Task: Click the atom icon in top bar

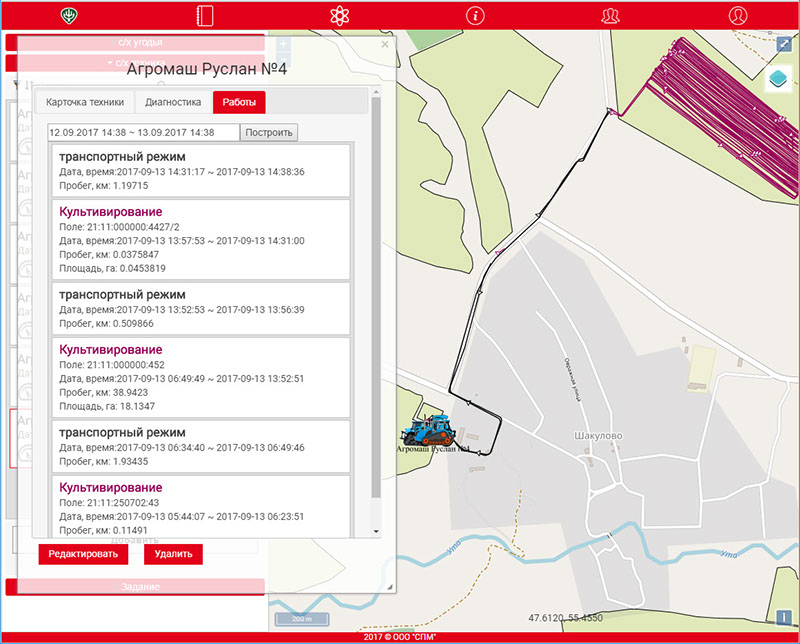Action: [340, 15]
